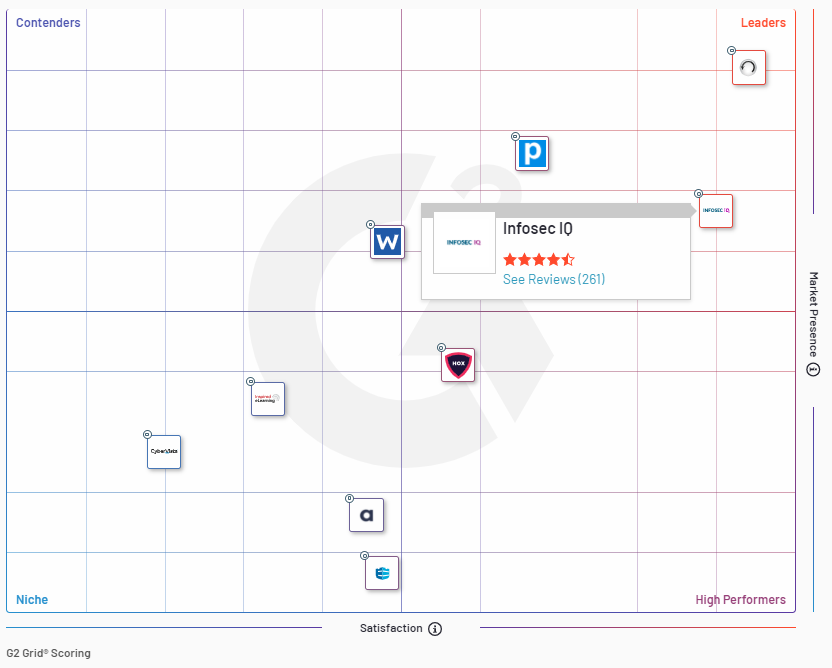Select the blue 'W' logo tile
The width and height of the screenshot is (832, 668).
(387, 242)
